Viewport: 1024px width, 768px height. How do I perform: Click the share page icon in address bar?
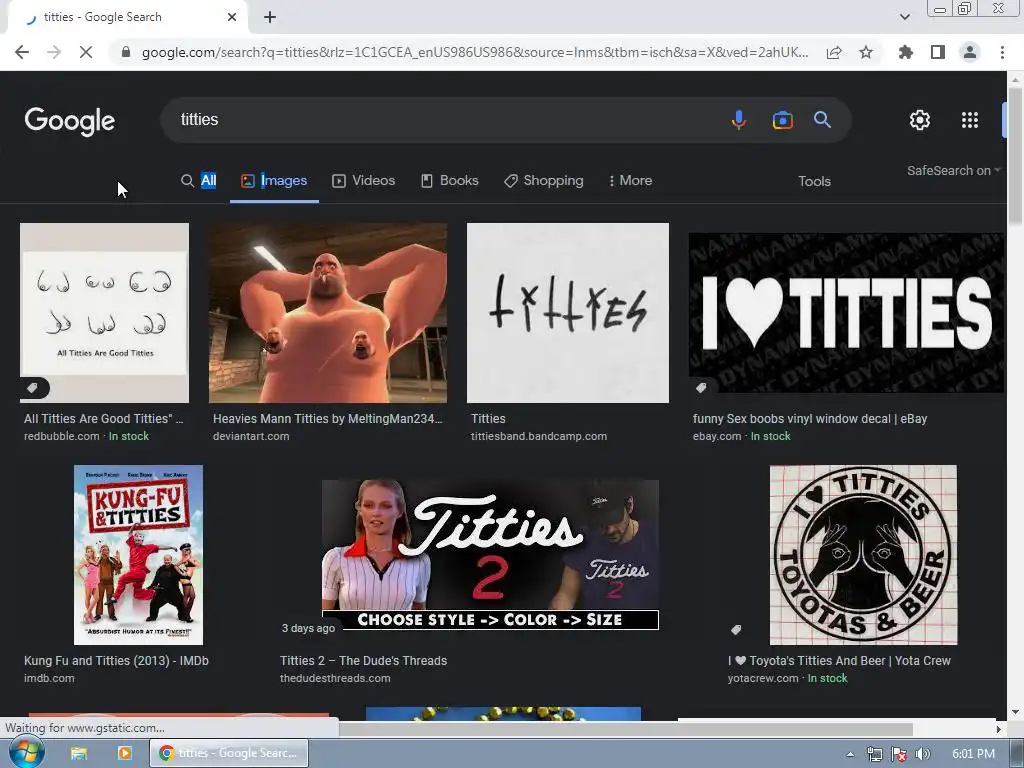point(834,52)
